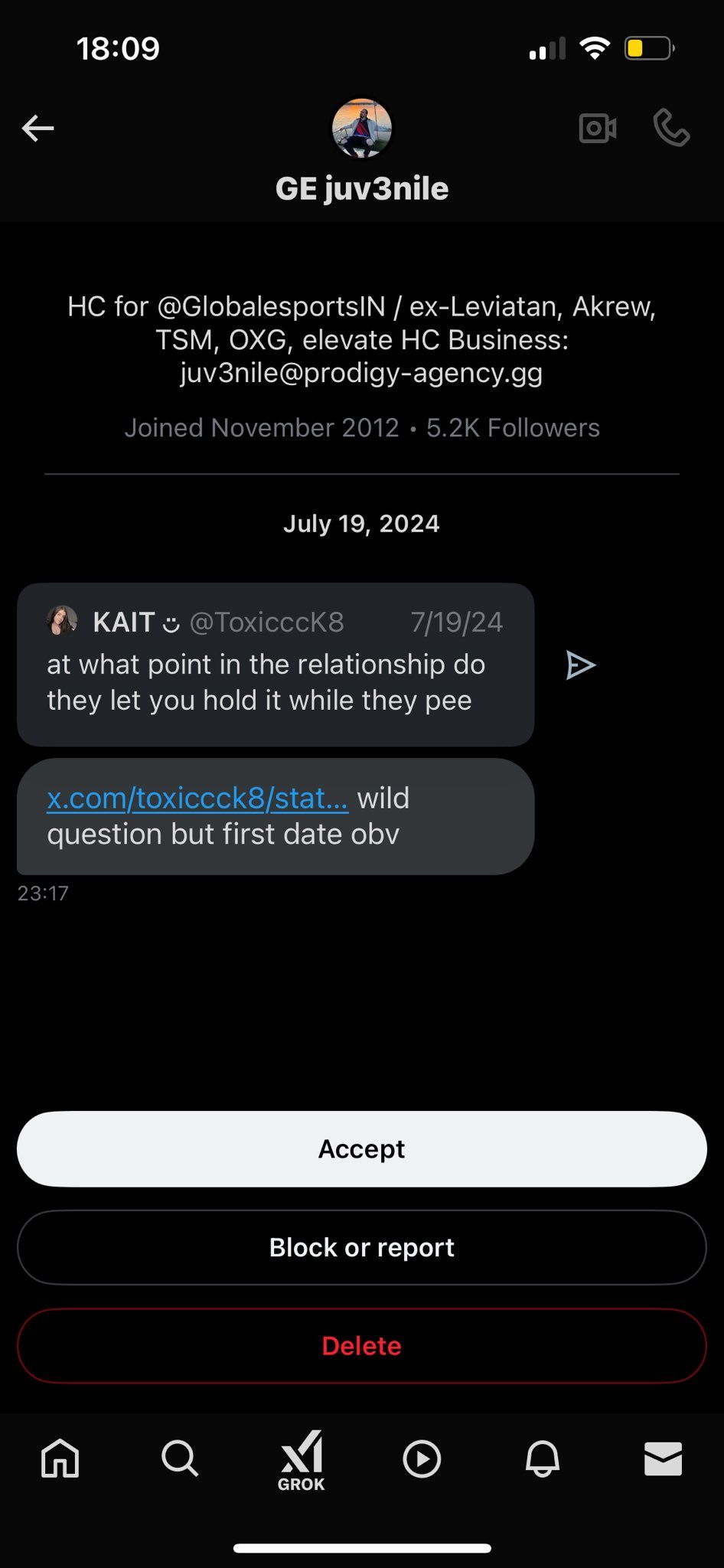Tap the GE juv3nile name header
Viewport: 724px width, 1568px height.
(x=362, y=189)
